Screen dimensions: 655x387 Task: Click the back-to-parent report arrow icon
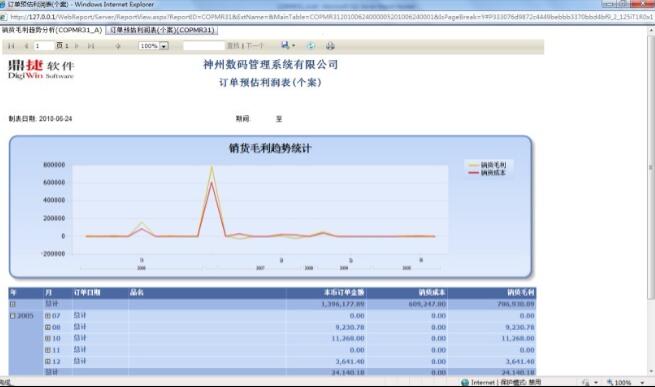[x=118, y=46]
